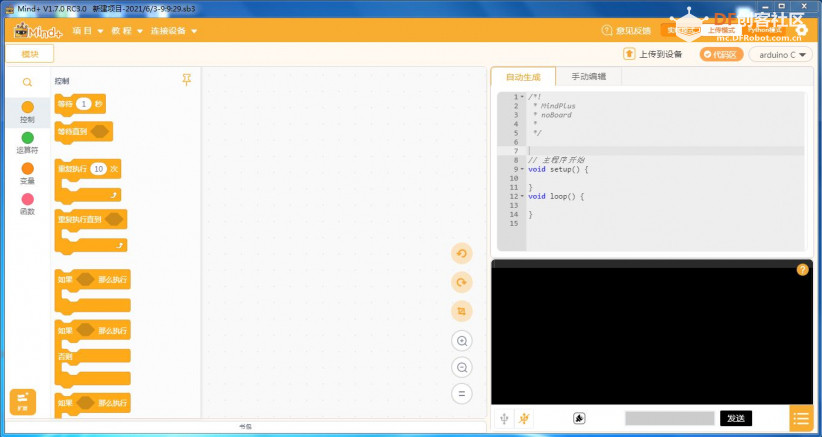Redo with the workspace redo button
The height and width of the screenshot is (437, 822).
click(x=461, y=282)
